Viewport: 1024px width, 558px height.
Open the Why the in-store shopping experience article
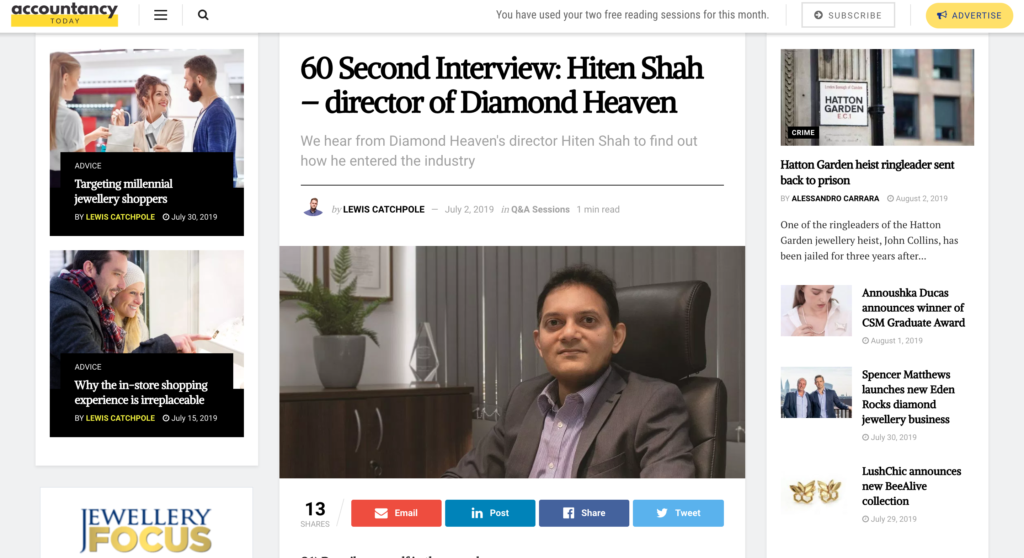point(141,392)
